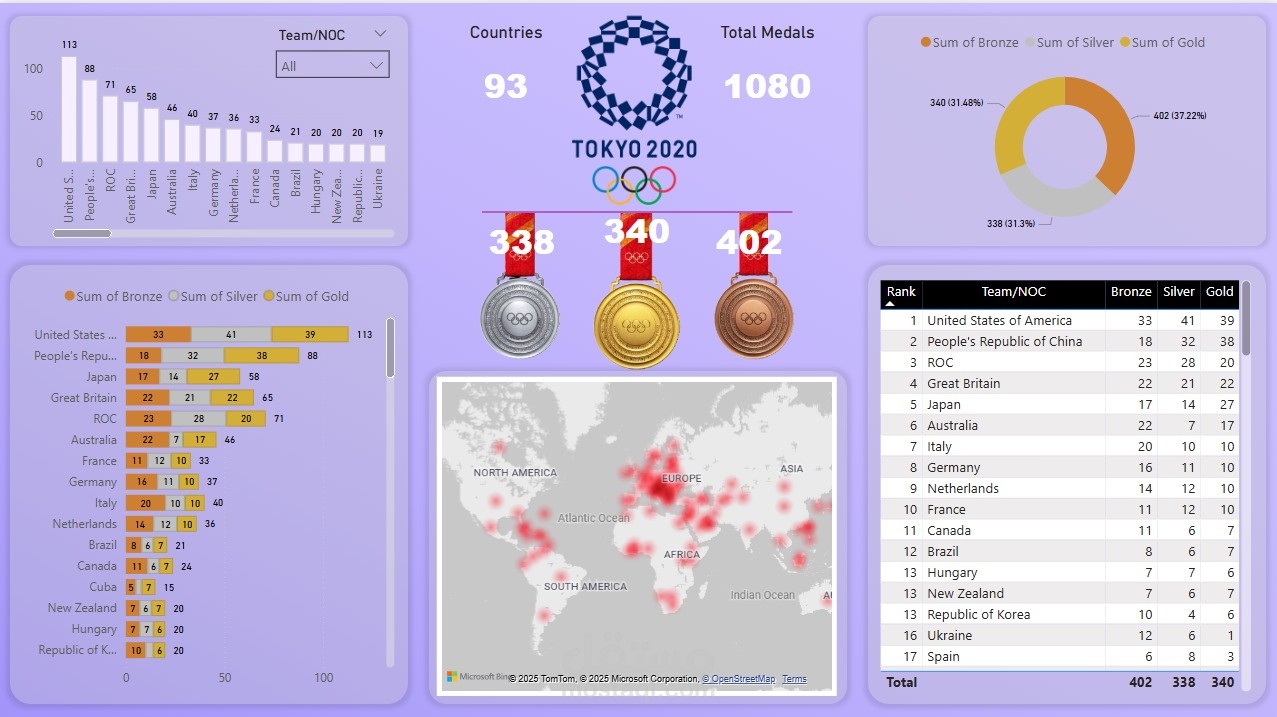
Task: Click the Cuba label in the bar chart
Action: pyautogui.click(x=103, y=587)
